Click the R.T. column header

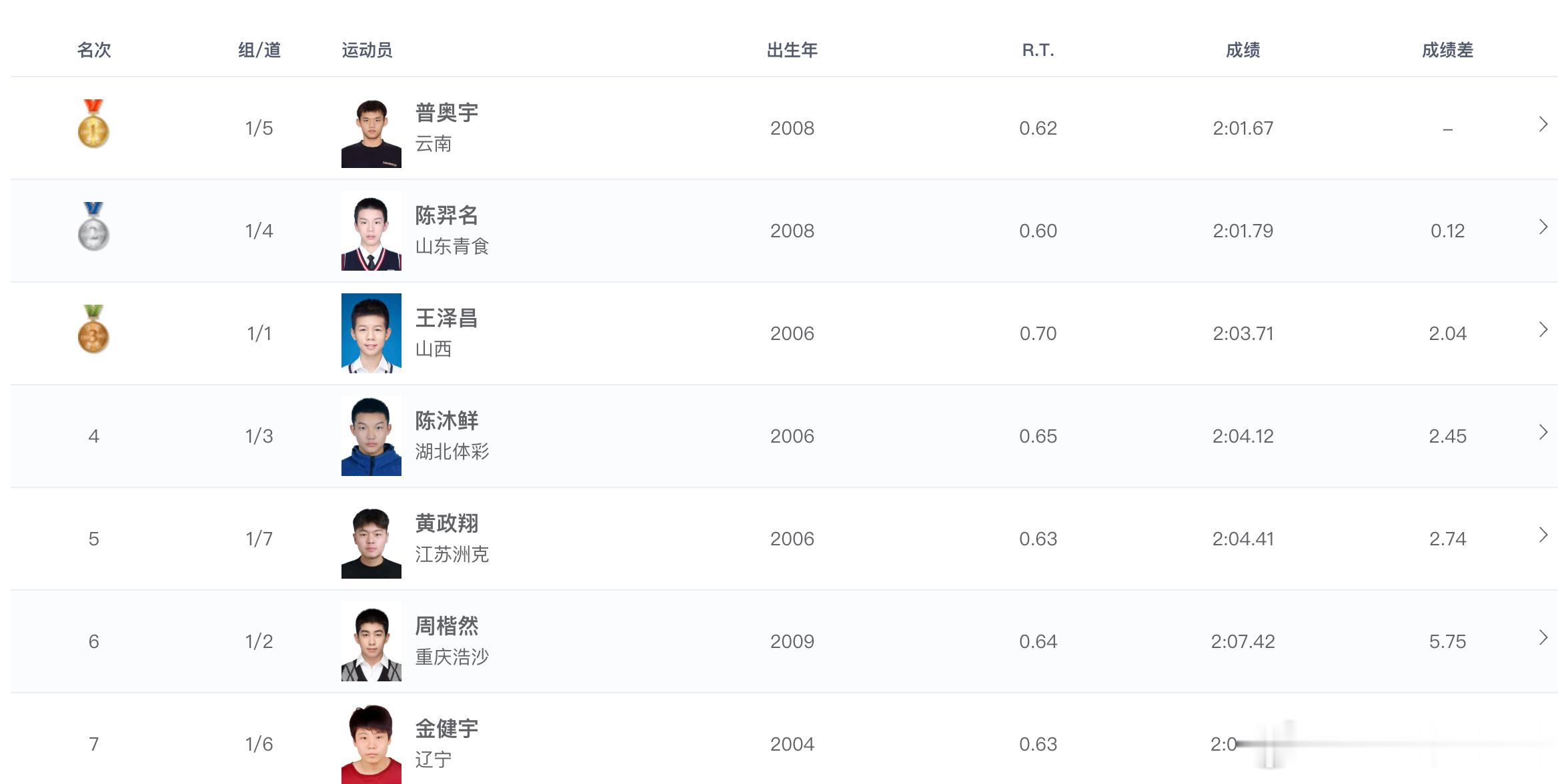1038,50
